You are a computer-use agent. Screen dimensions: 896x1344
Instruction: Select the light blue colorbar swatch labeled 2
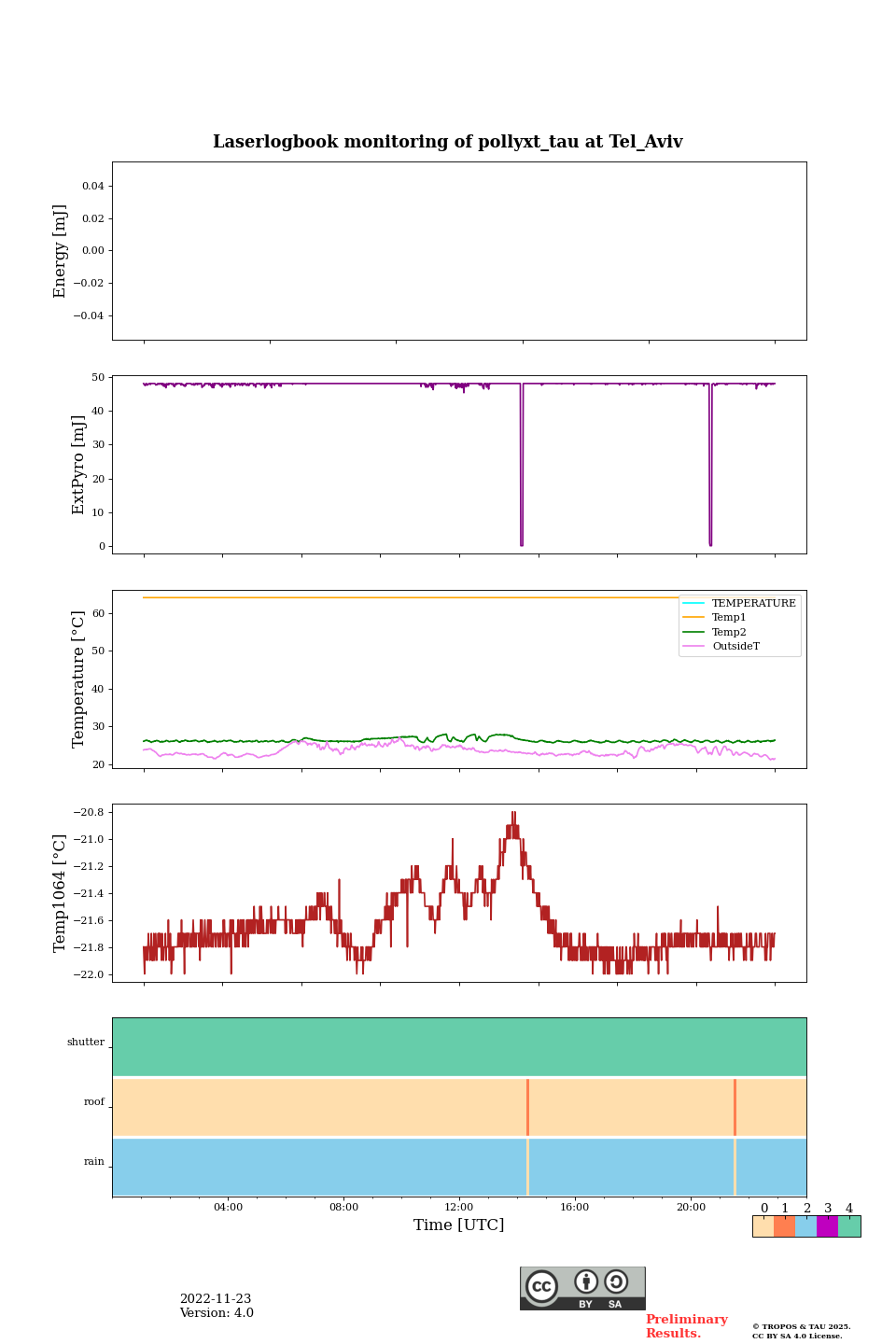[805, 1226]
